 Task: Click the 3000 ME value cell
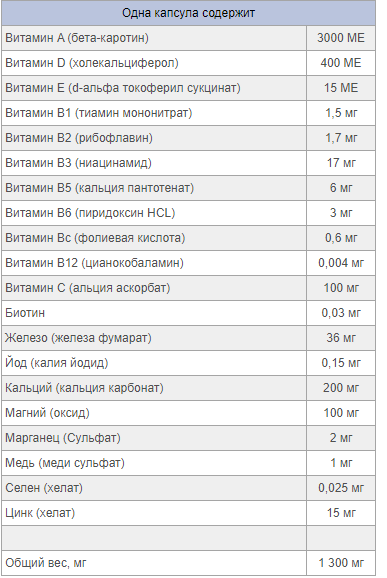pos(341,38)
